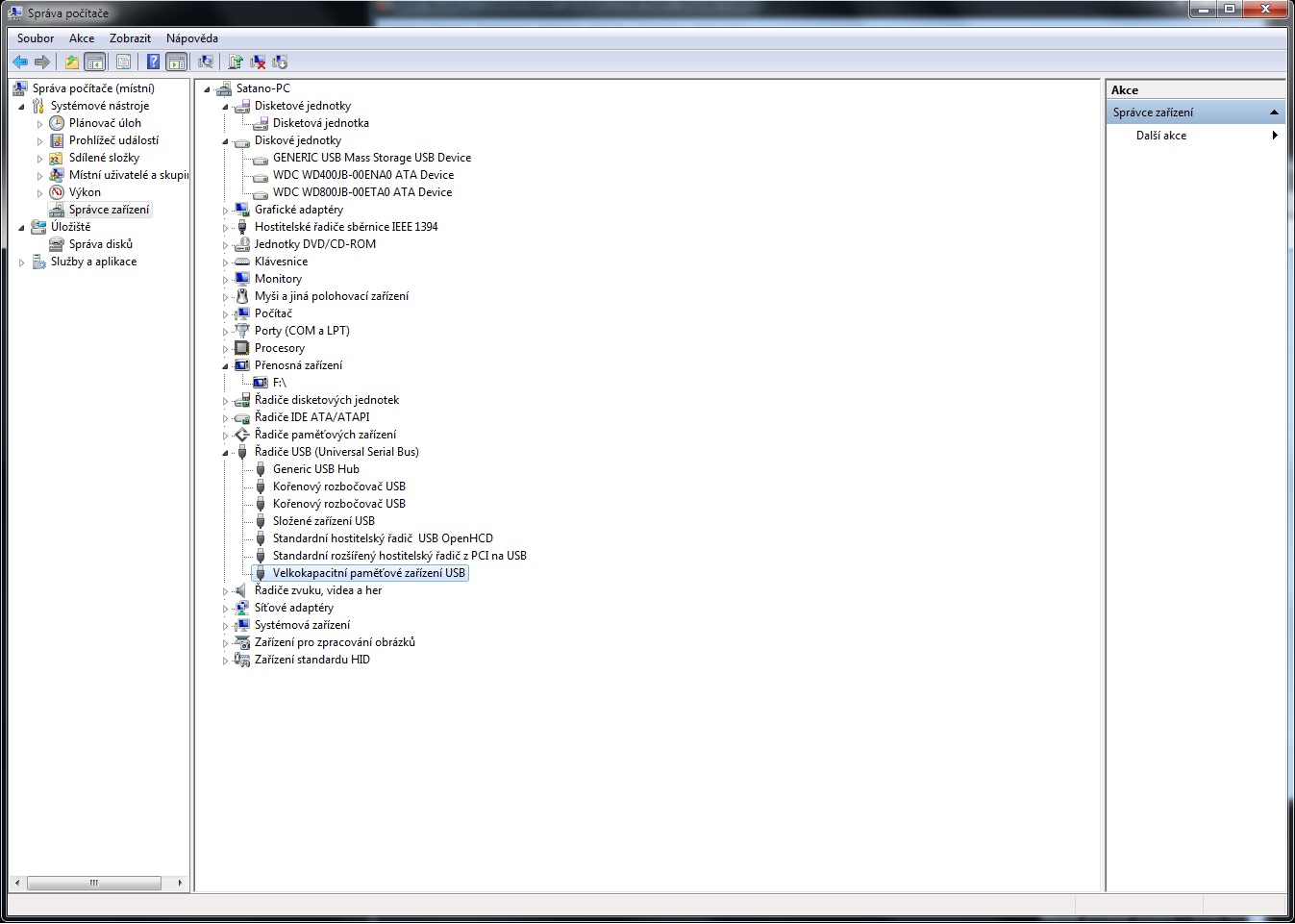Open the Zobrazit menu
The image size is (1295, 924).
coord(130,38)
